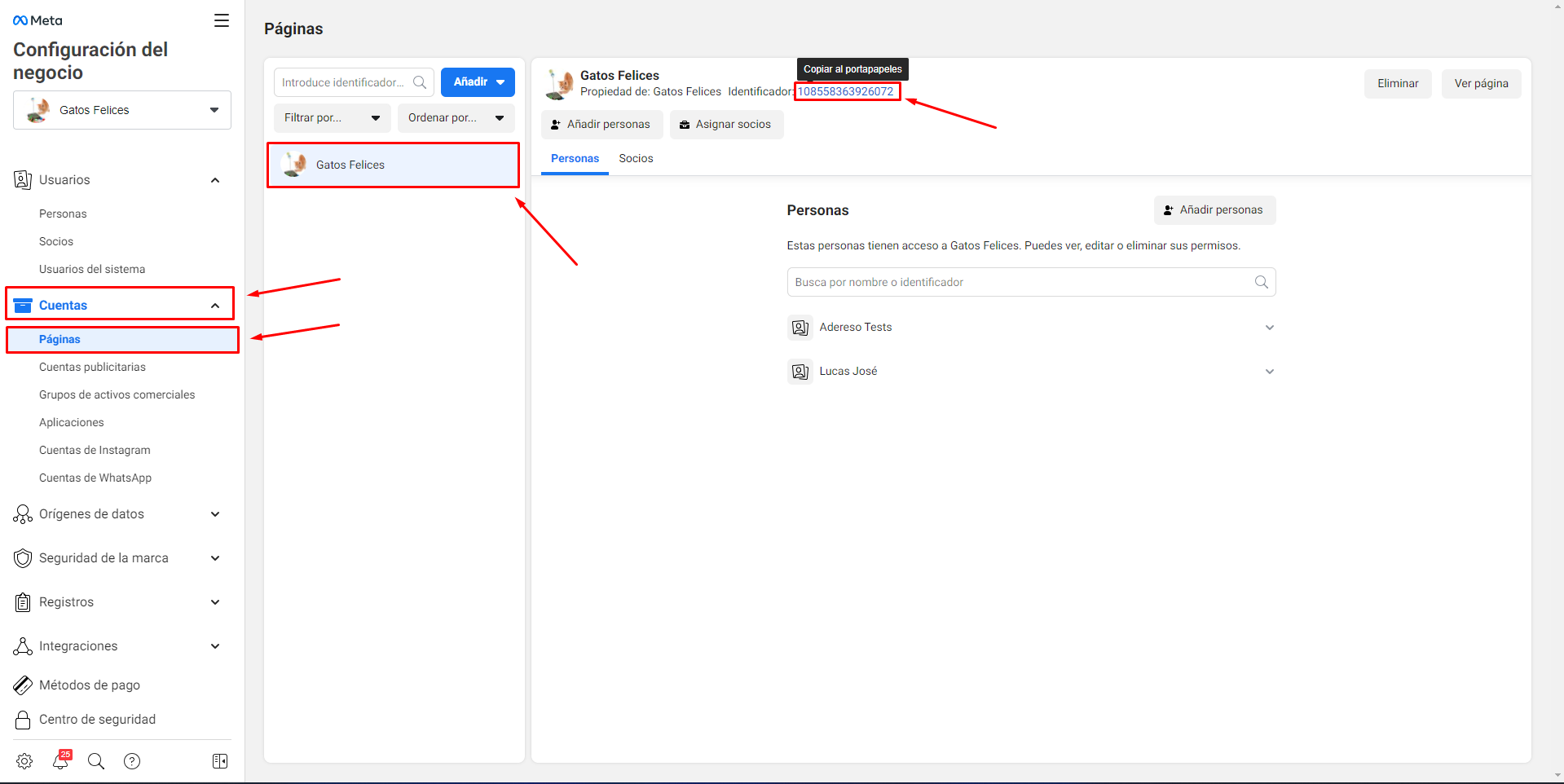The width and height of the screenshot is (1564, 784).
Task: Click the Métodos de pago card icon
Action: [x=23, y=685]
